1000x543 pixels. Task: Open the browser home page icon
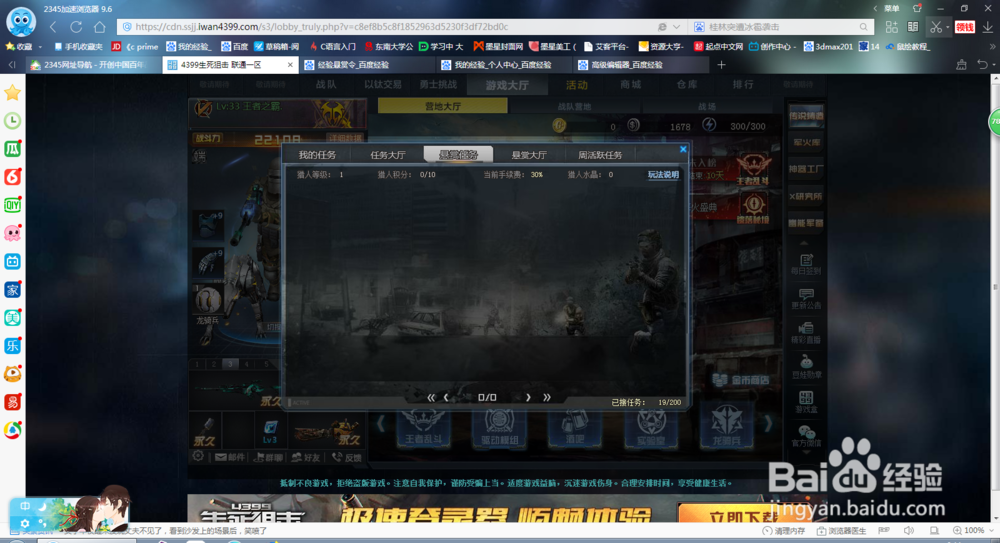coord(99,27)
